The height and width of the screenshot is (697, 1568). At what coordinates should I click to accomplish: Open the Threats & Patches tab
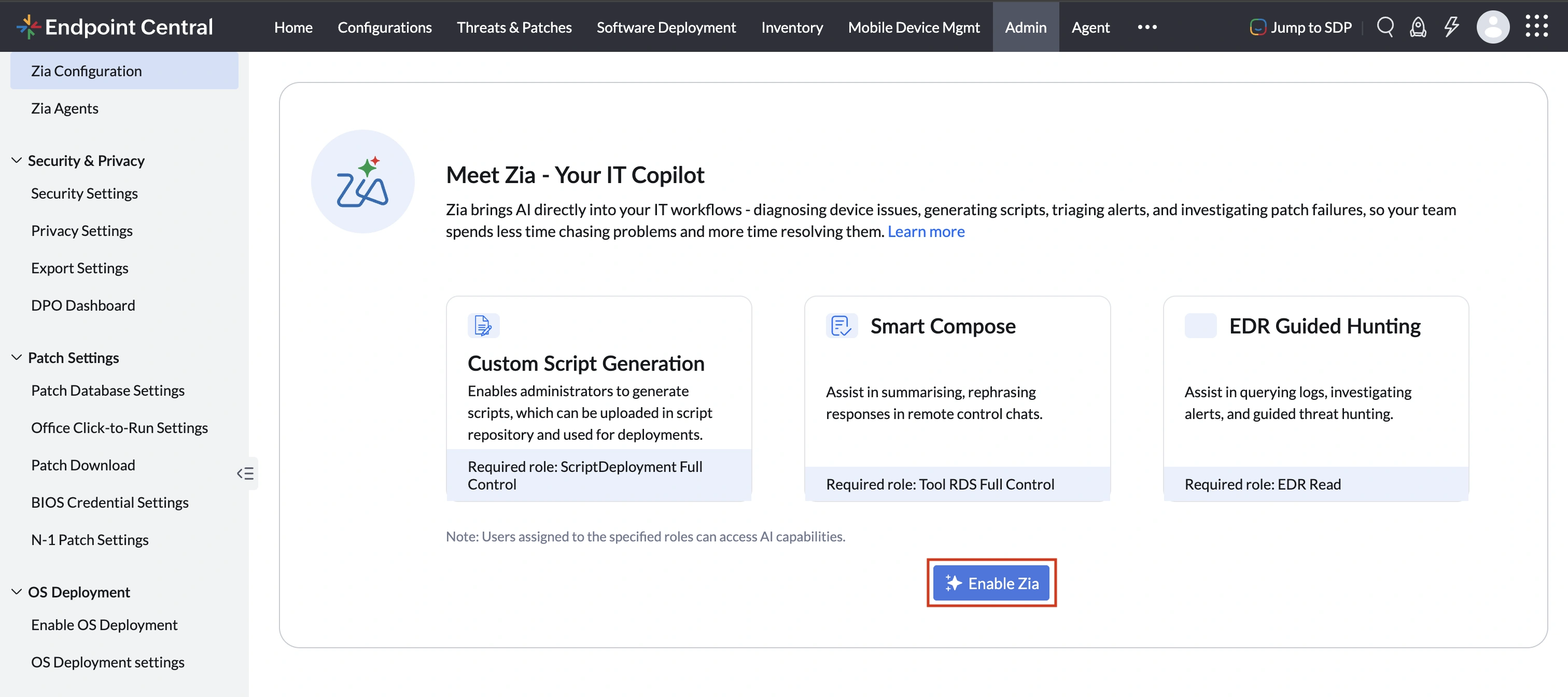514,27
